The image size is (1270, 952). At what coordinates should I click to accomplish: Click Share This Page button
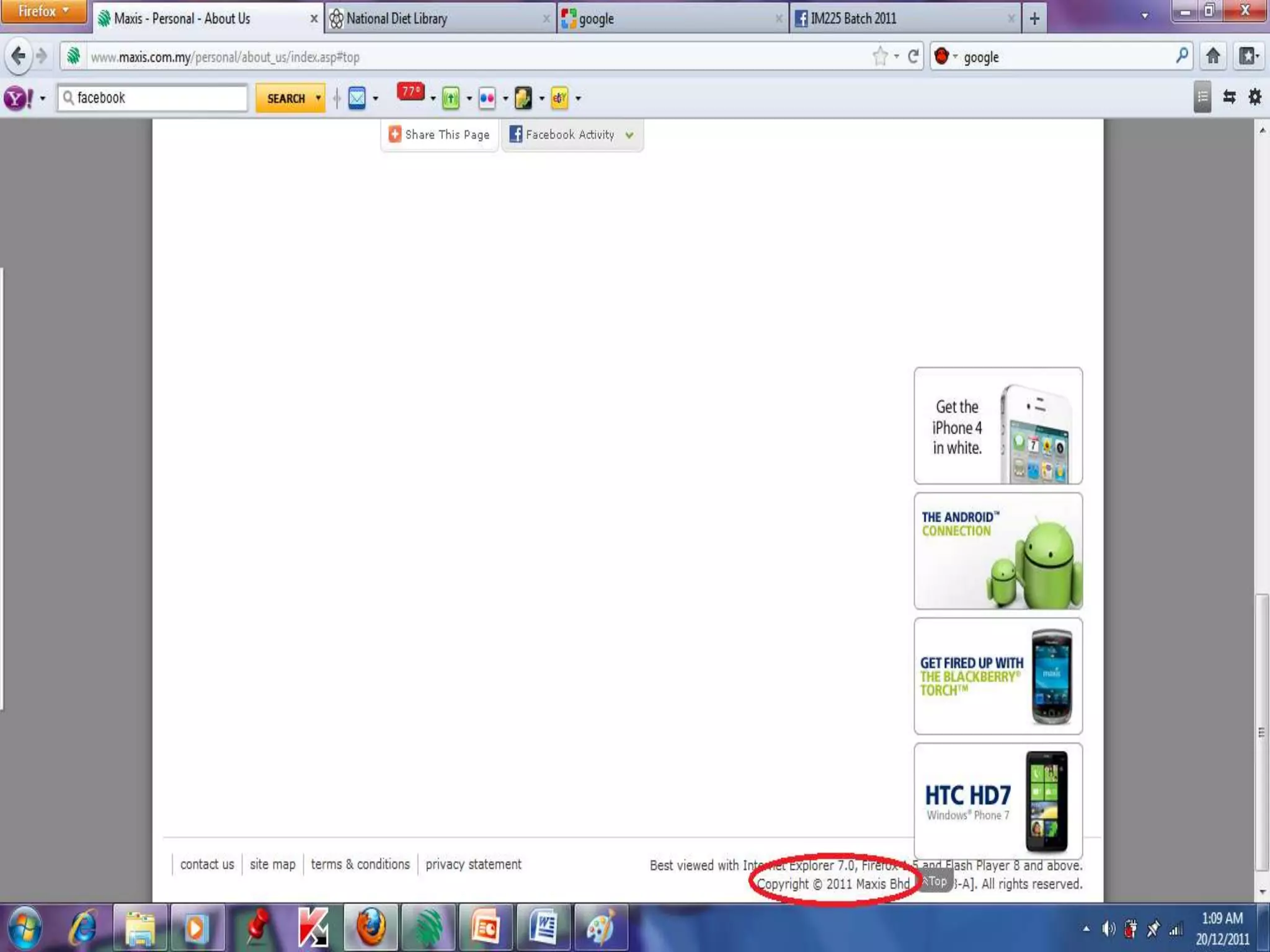439,134
